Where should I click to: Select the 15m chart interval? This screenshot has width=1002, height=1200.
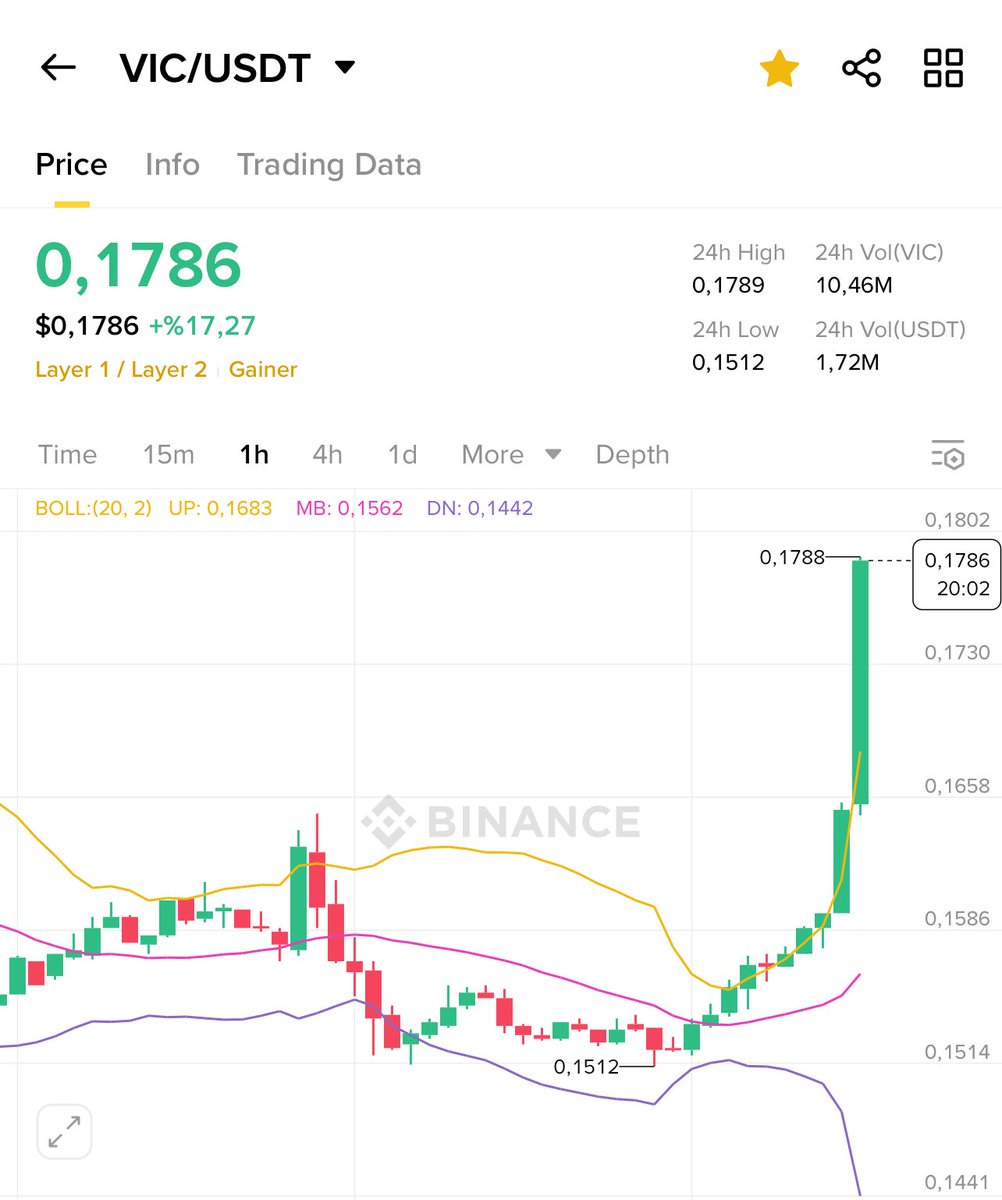tap(168, 455)
